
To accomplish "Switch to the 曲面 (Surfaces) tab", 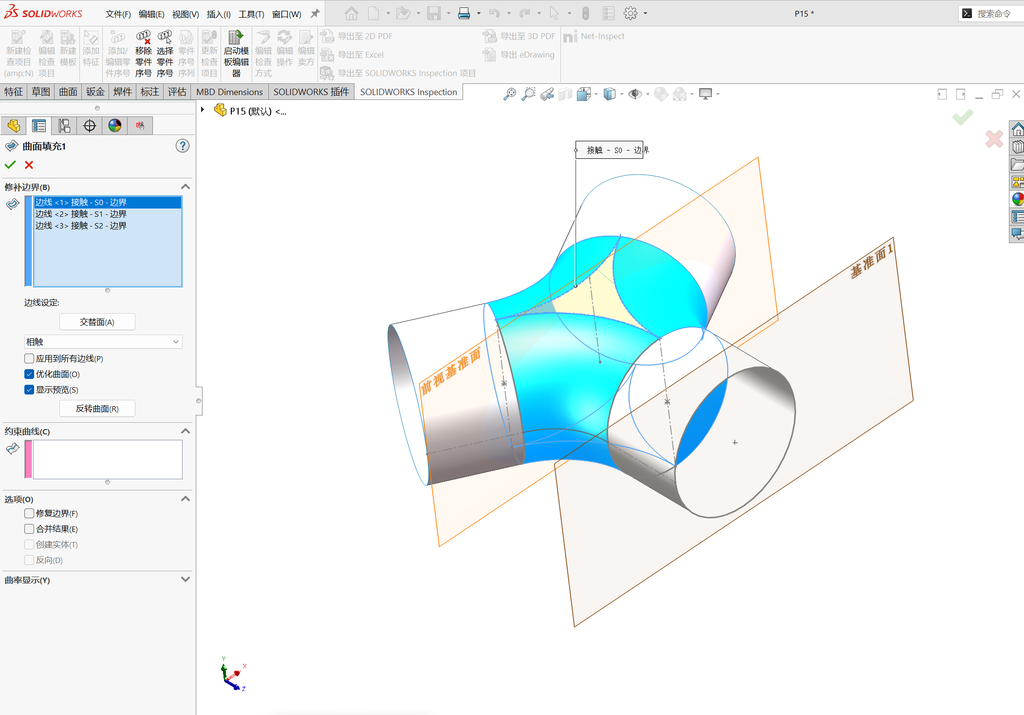I will tap(68, 91).
